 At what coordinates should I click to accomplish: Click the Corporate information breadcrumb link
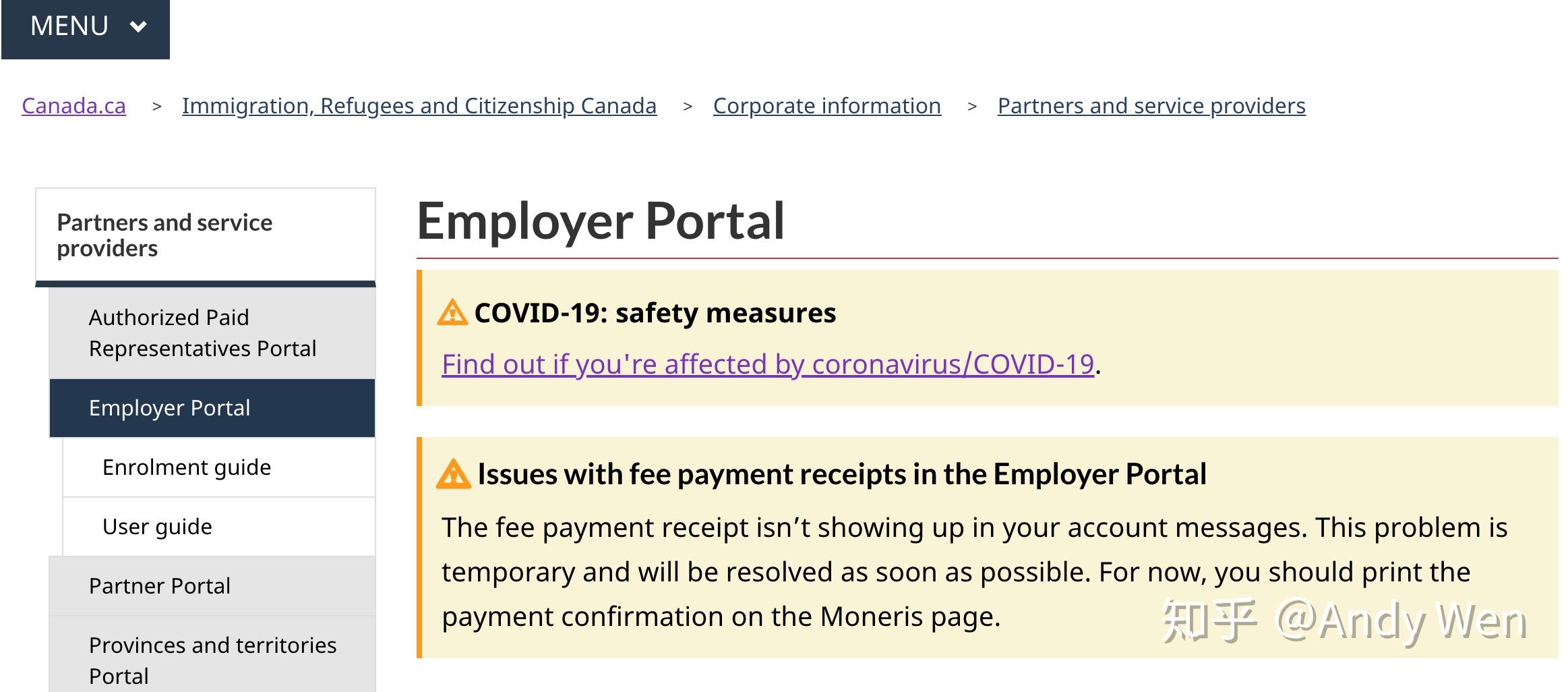826,106
